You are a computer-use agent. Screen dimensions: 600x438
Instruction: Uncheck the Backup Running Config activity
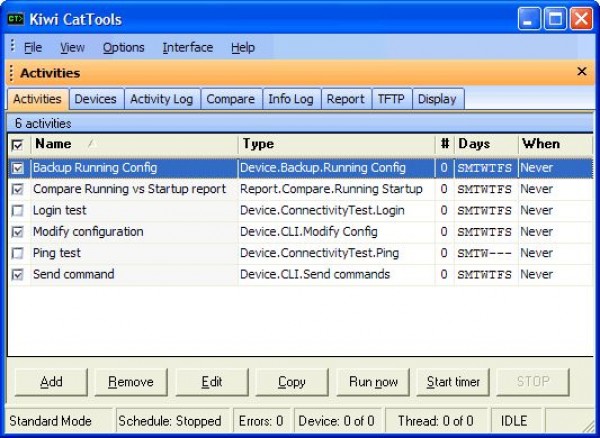(x=17, y=168)
